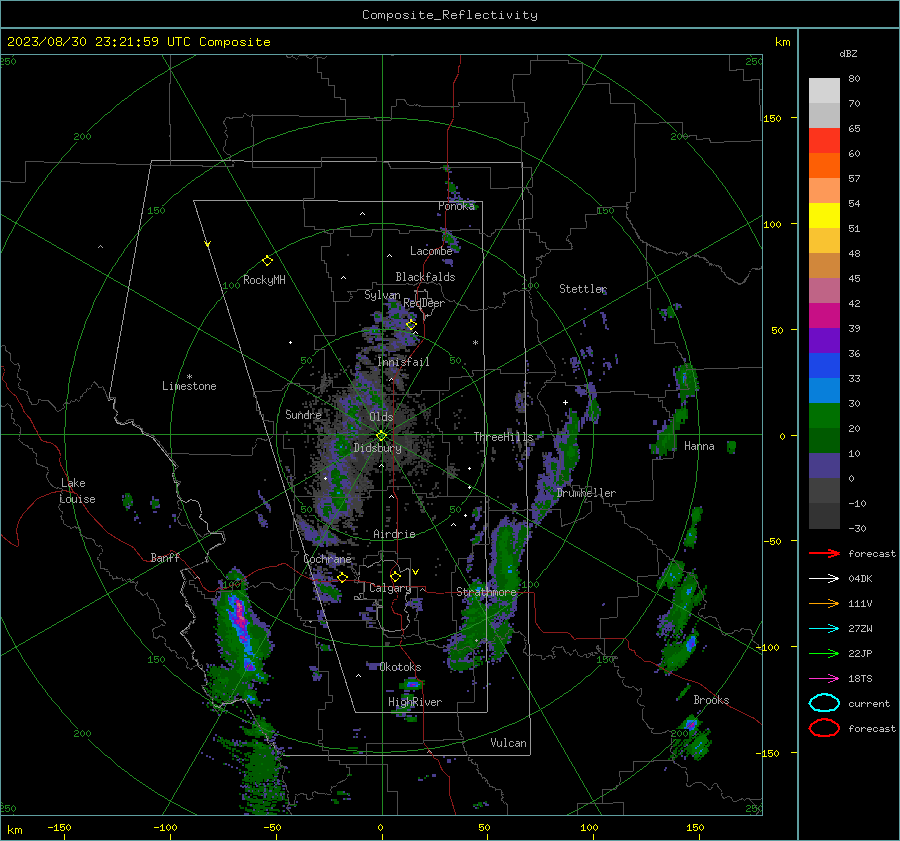Click the Innisfail label on map
This screenshot has width=900, height=841.
(403, 362)
